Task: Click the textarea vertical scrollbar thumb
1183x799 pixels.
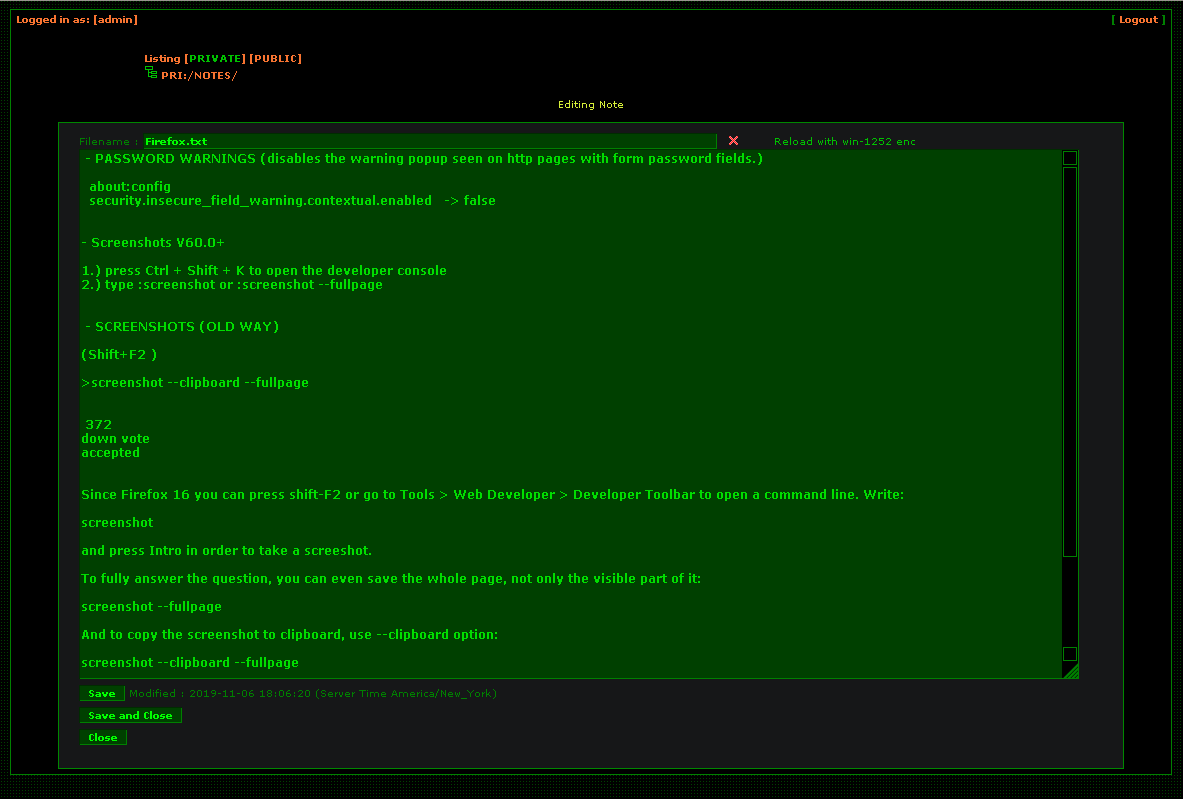Action: (1070, 360)
